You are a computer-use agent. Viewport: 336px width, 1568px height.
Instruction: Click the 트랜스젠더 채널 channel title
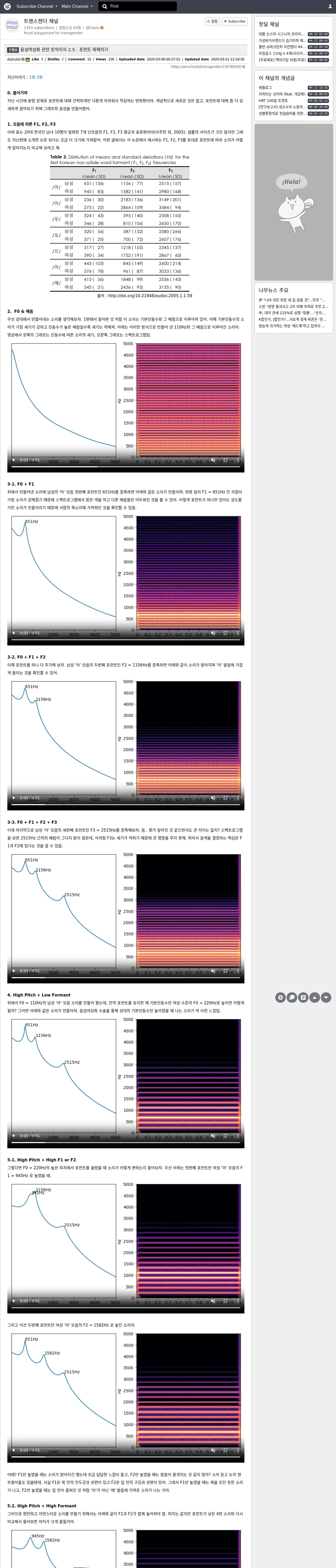[x=41, y=21]
